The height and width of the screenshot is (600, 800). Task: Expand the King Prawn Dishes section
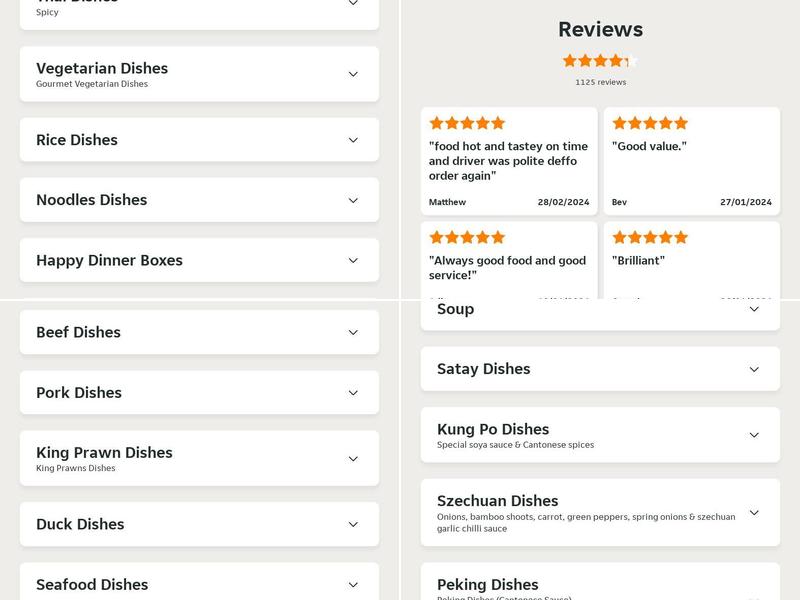pos(197,458)
